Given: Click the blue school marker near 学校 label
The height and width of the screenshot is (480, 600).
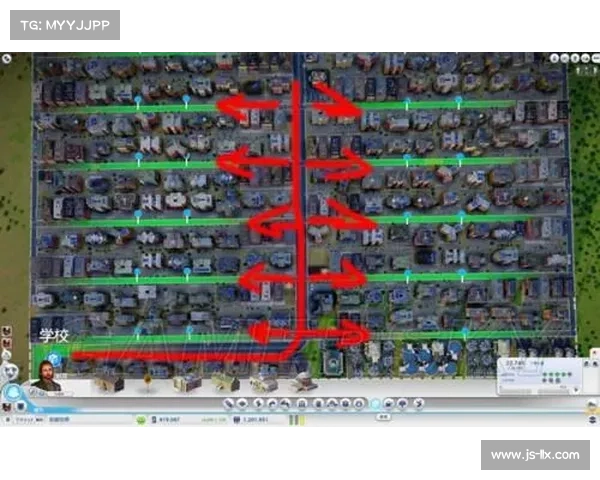Looking at the screenshot, I should coord(55,359).
